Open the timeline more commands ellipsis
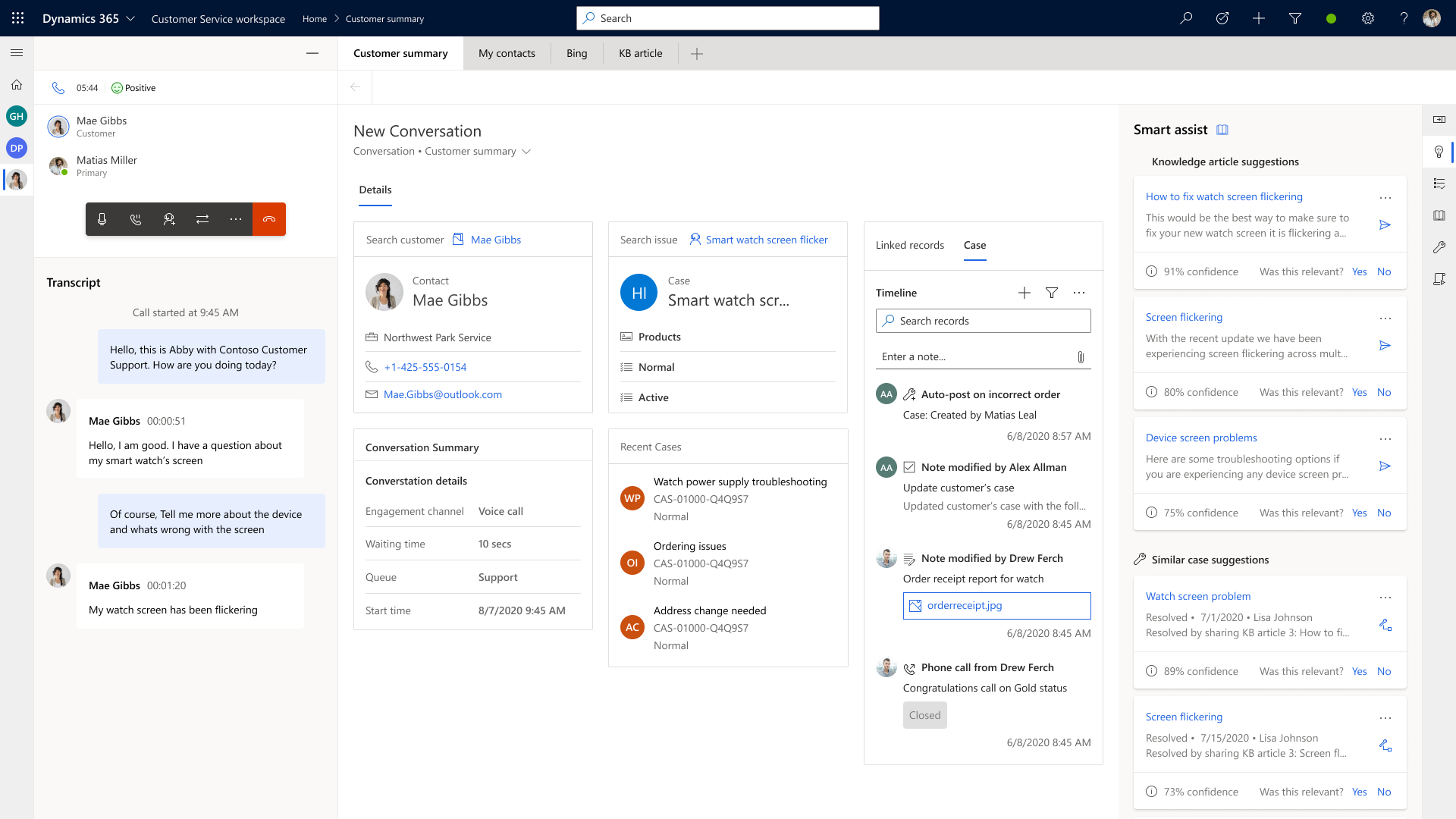This screenshot has width=1456, height=819. (x=1079, y=293)
